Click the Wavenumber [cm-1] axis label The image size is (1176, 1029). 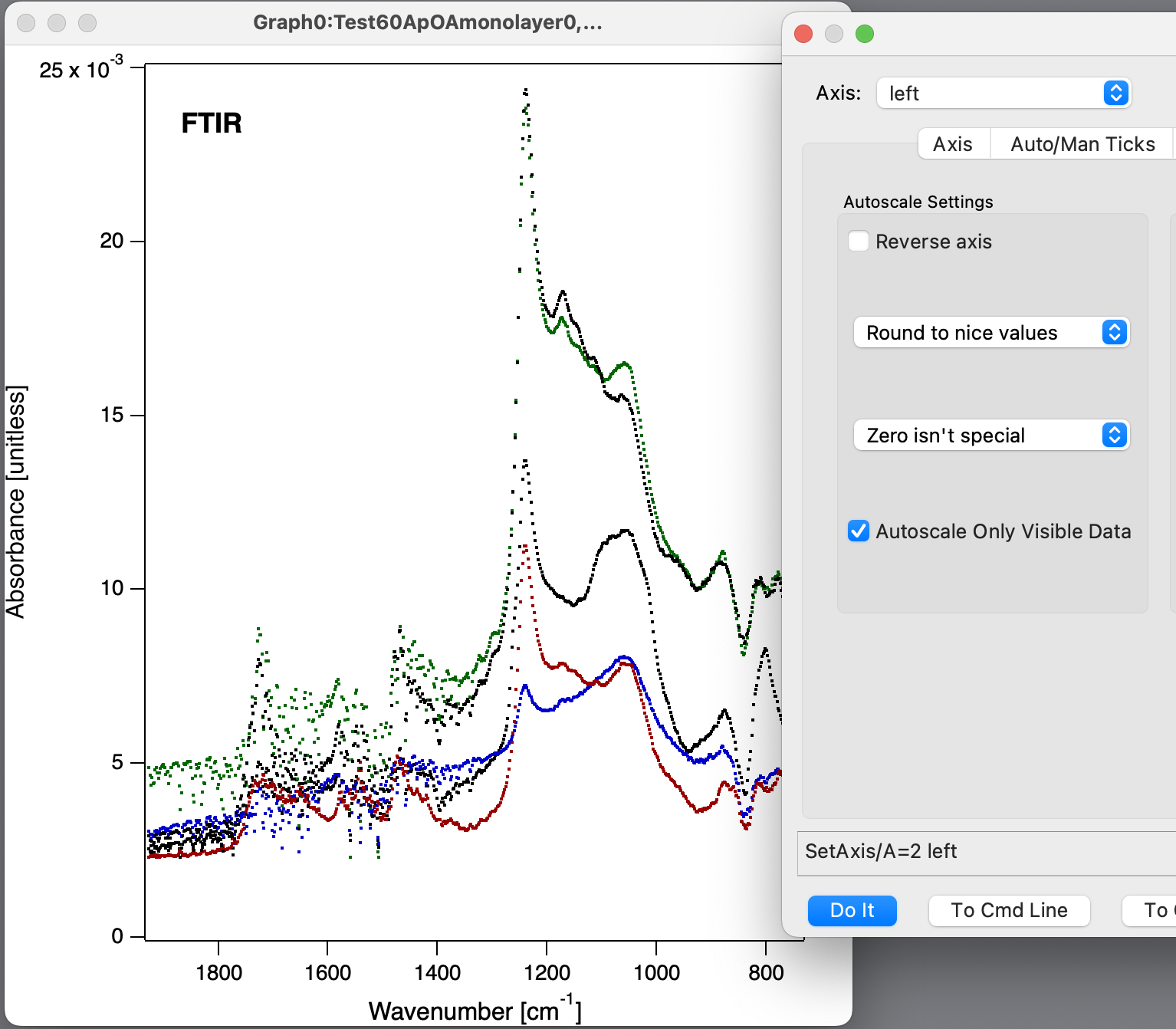(475, 1009)
